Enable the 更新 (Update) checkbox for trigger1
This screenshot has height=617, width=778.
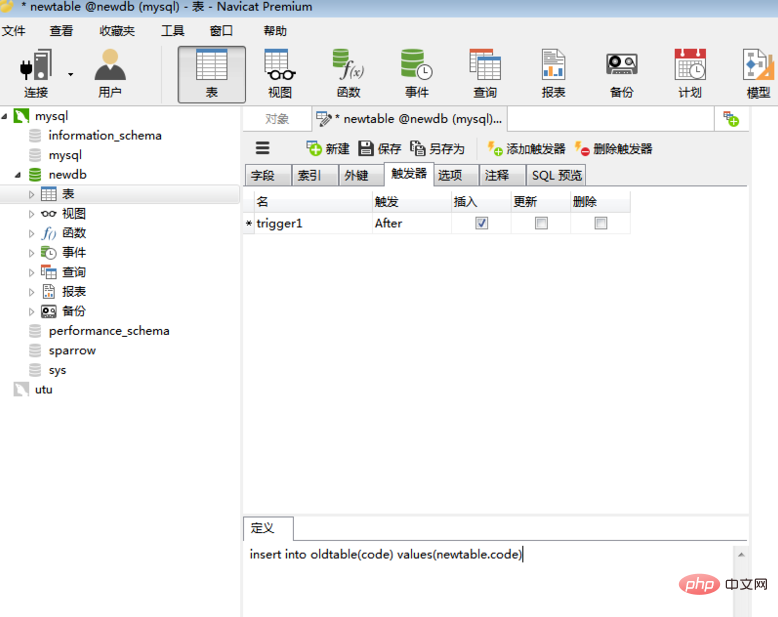tap(541, 223)
